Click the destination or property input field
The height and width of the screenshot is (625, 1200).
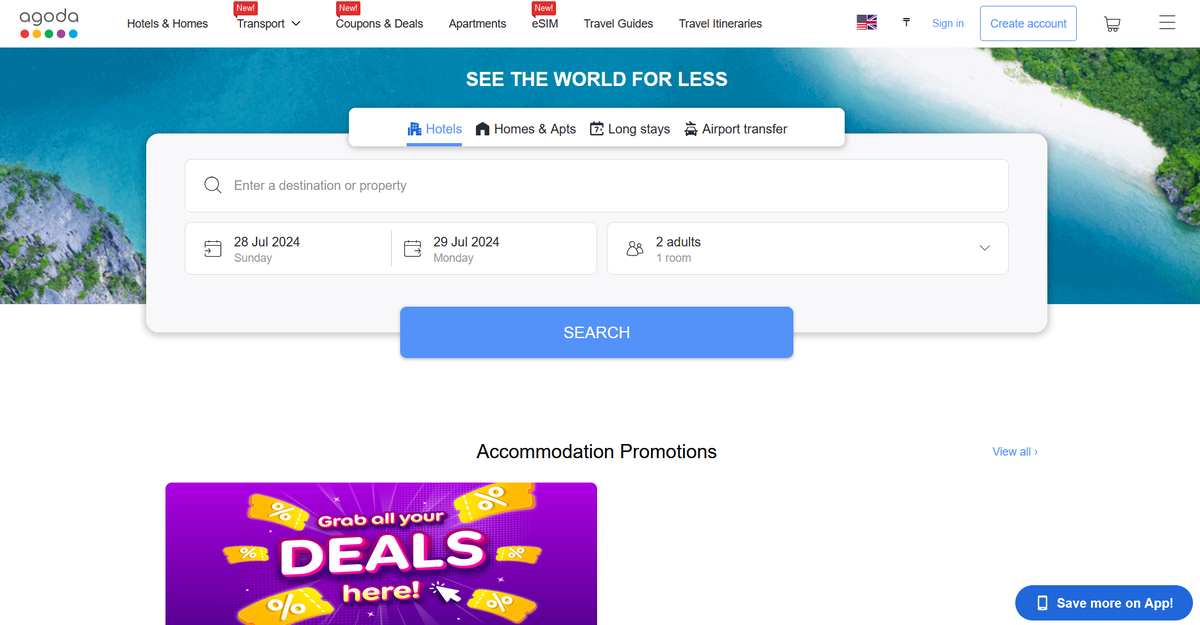click(x=596, y=185)
